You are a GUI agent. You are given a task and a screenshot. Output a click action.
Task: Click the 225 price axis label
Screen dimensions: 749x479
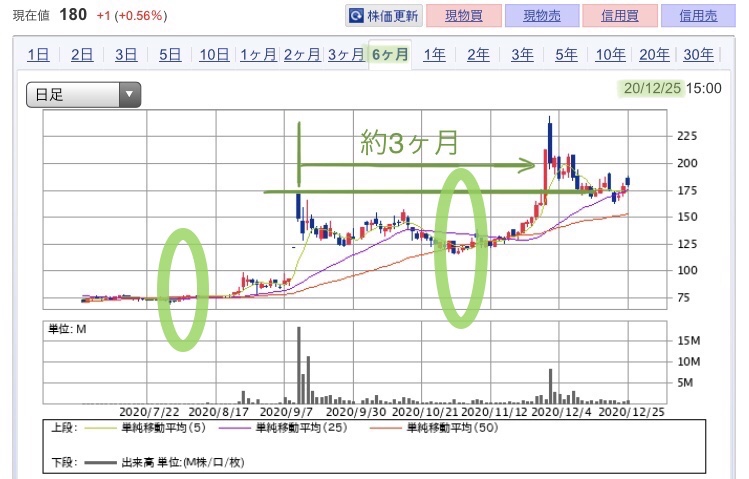[x=687, y=136]
